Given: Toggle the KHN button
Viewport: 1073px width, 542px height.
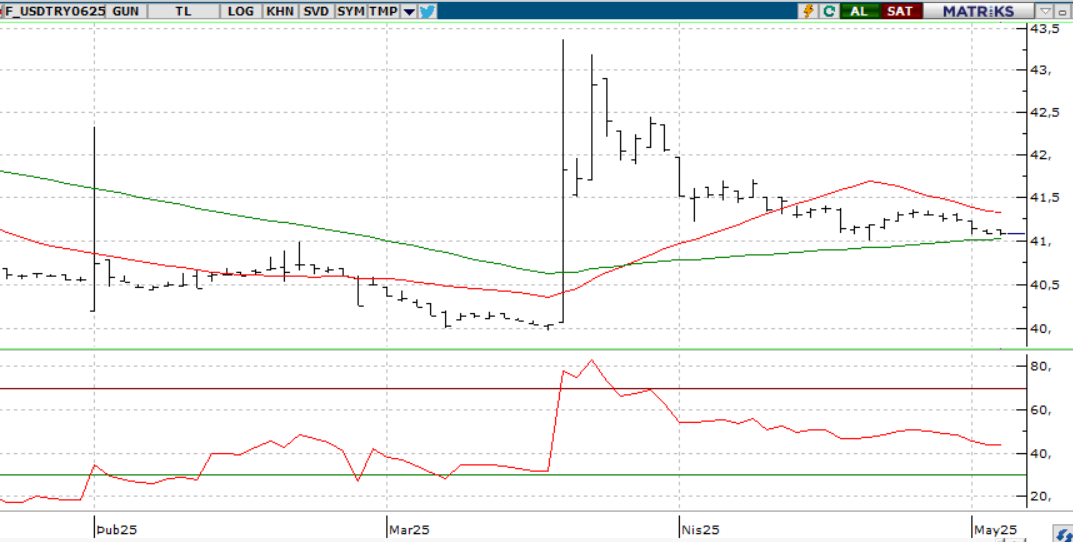Looking at the screenshot, I should [x=280, y=11].
